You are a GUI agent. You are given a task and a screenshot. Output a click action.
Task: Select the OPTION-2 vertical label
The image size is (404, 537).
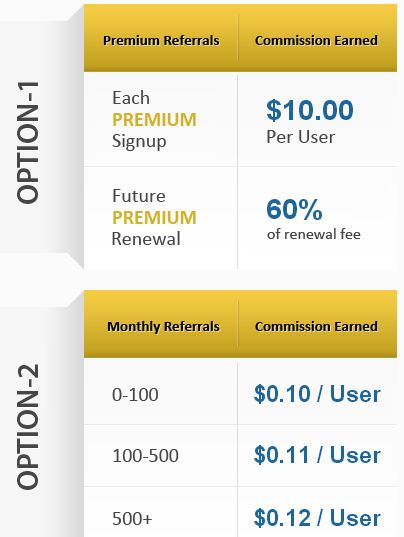(x=27, y=427)
